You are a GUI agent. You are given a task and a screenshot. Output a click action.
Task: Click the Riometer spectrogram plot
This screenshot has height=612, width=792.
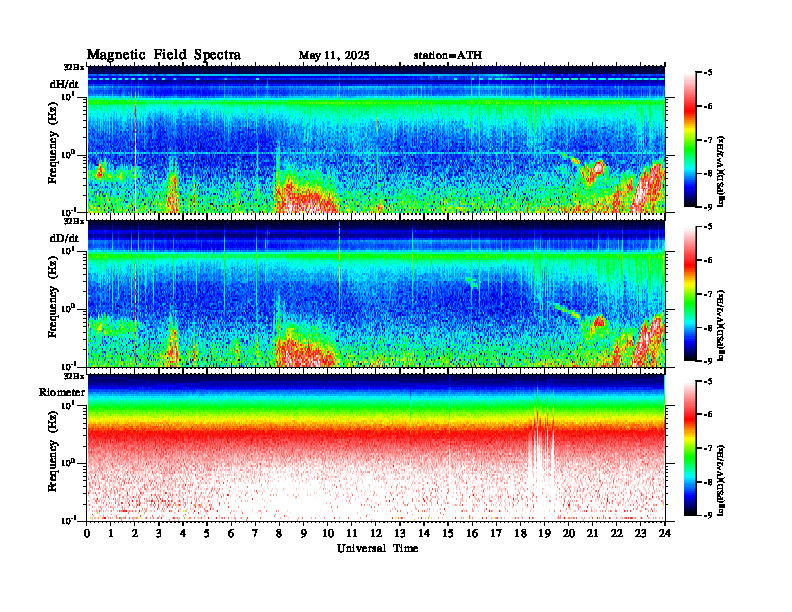coord(376,447)
